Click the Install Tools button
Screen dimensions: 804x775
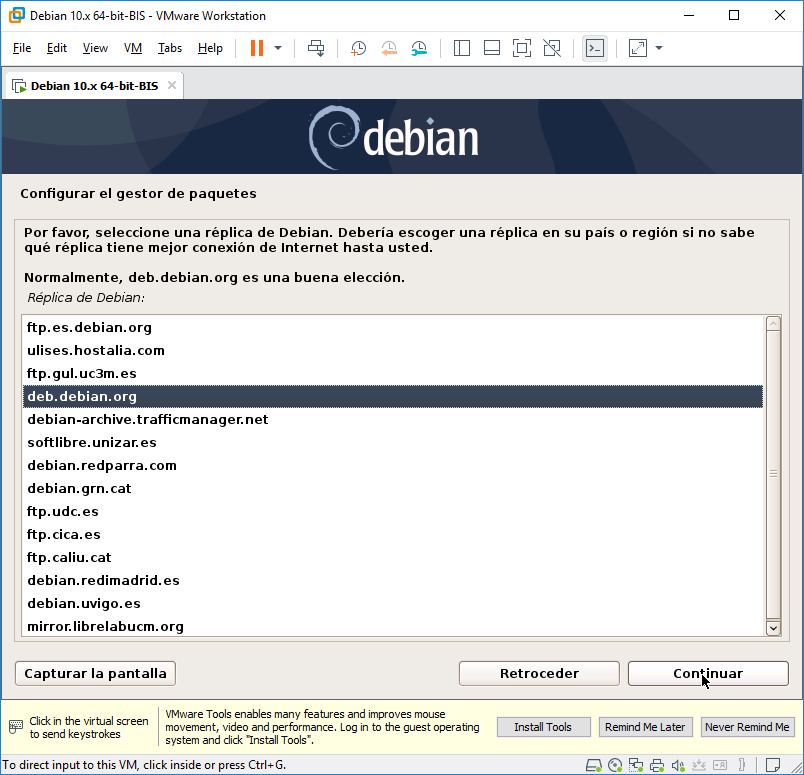click(543, 727)
